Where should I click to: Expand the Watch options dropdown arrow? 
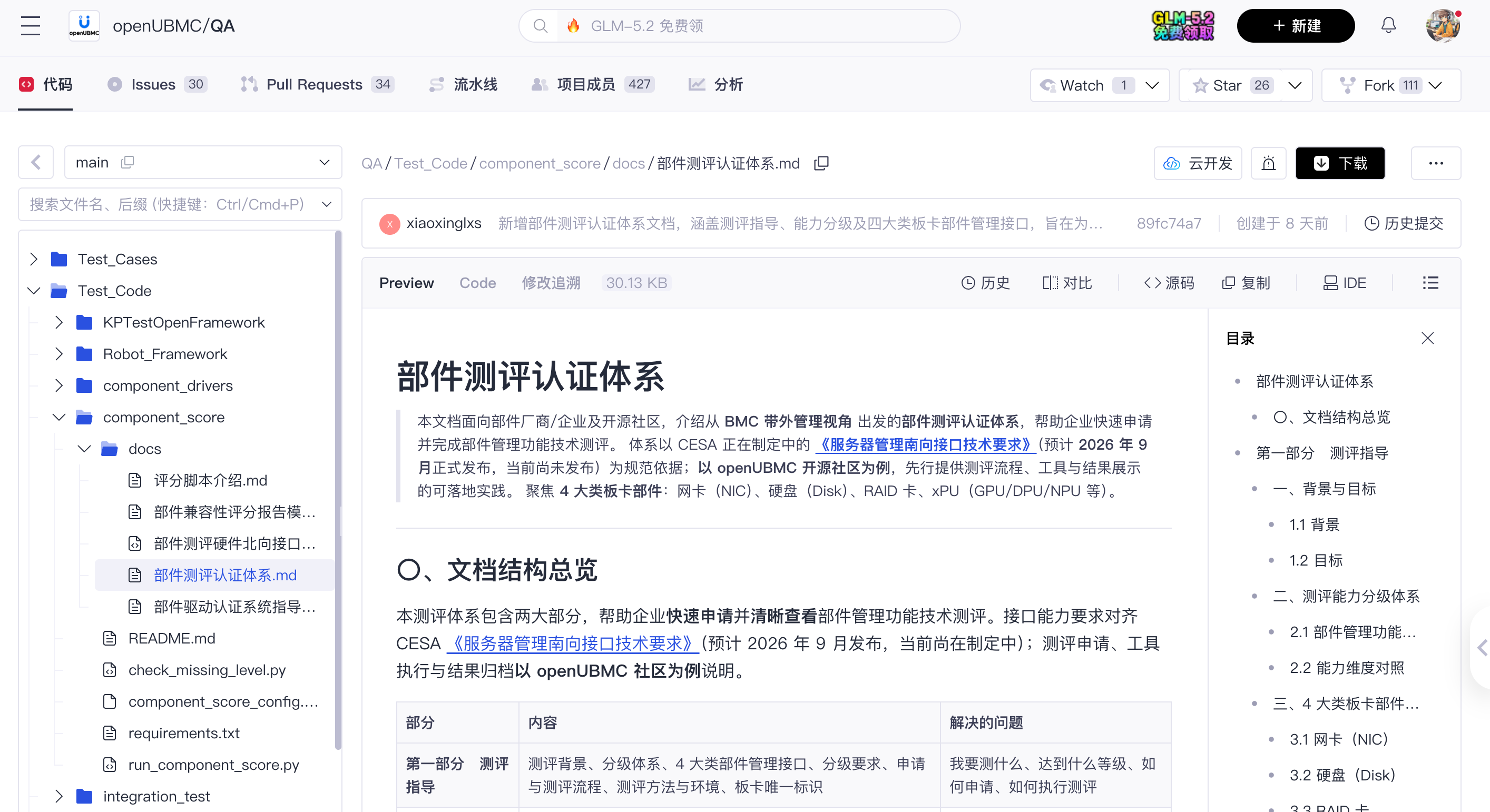click(x=1152, y=85)
